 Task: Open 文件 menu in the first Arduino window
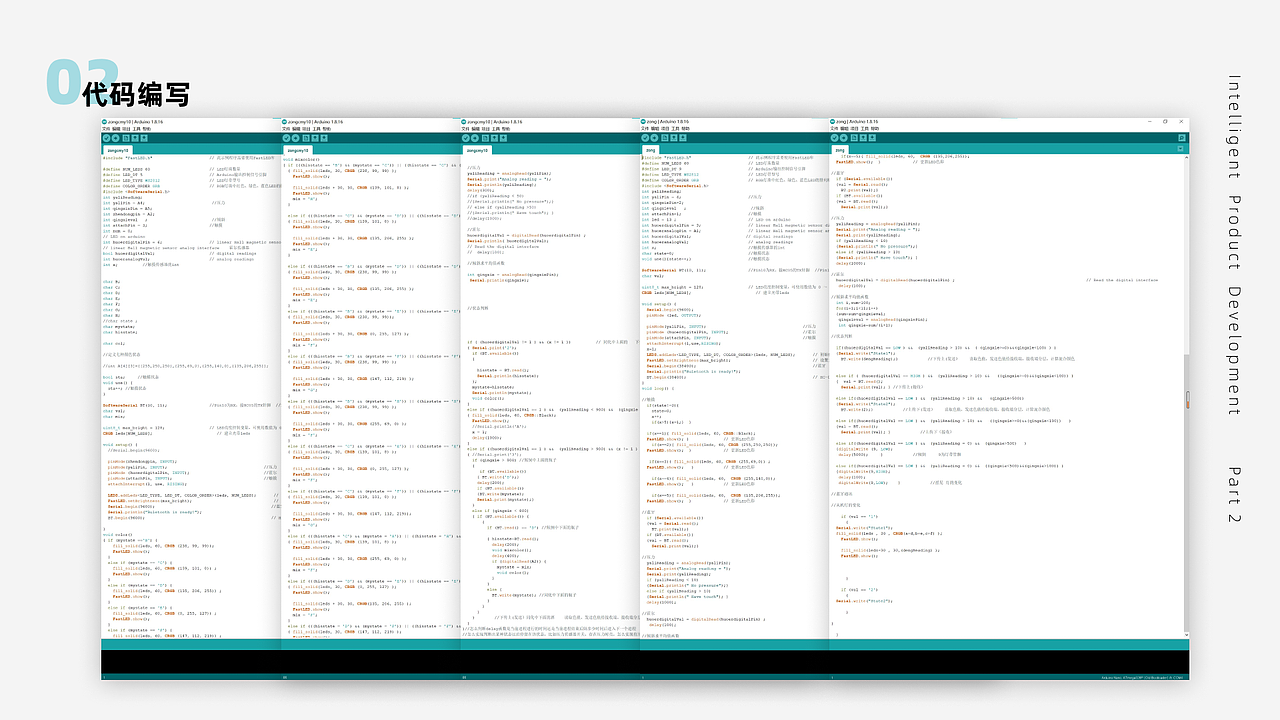(106, 129)
